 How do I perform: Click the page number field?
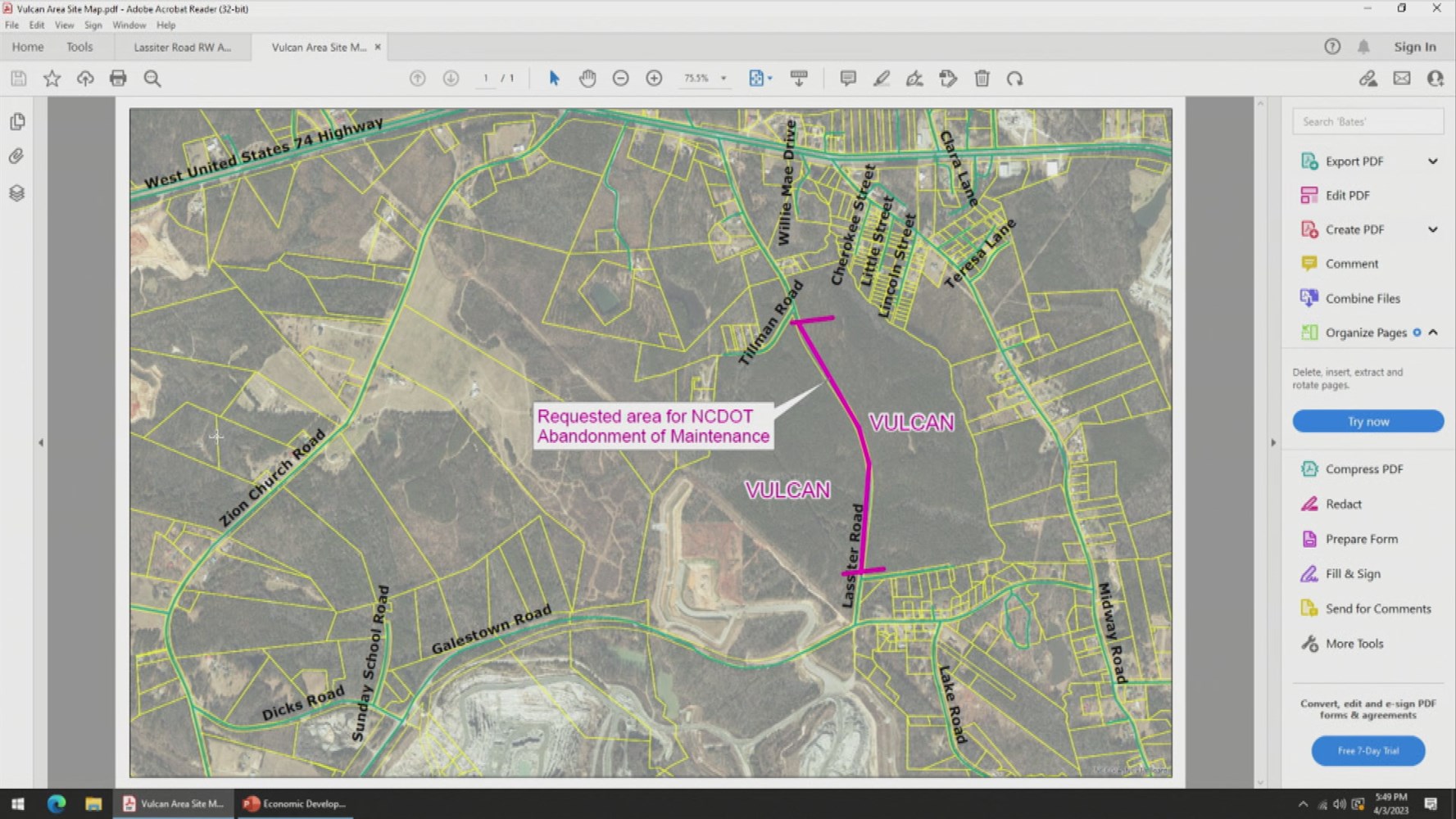point(486,79)
